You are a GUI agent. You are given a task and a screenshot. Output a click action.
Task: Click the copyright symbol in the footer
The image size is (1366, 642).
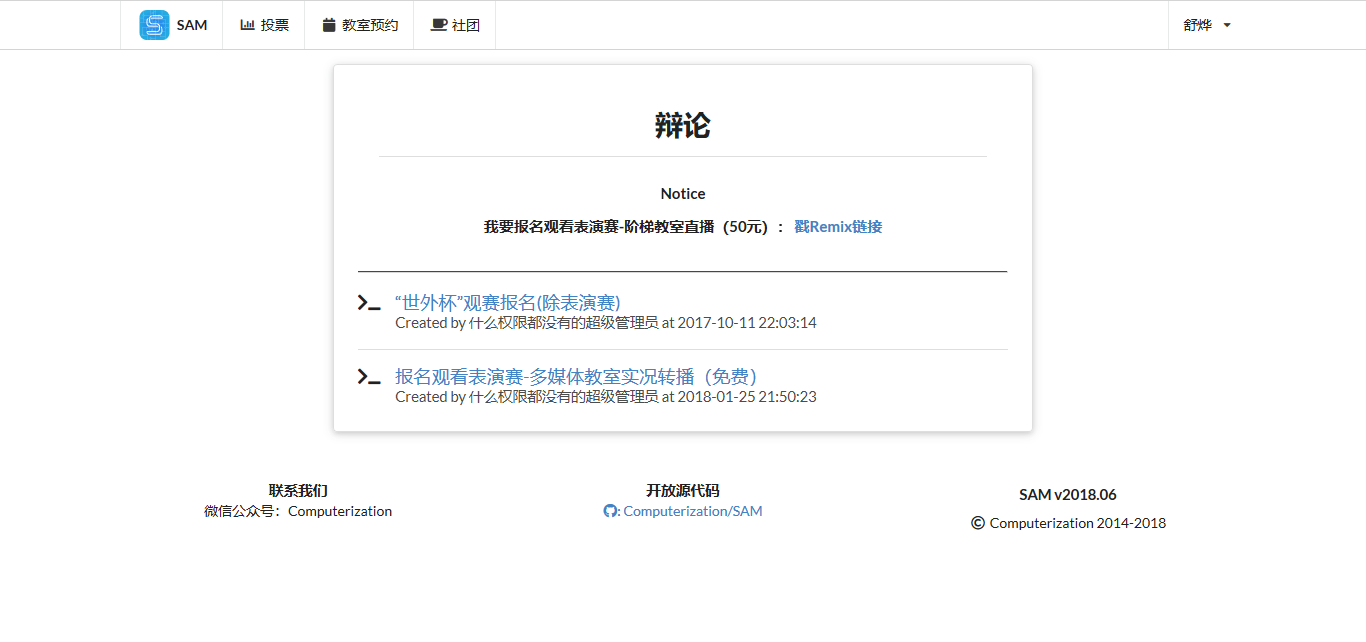tap(978, 523)
